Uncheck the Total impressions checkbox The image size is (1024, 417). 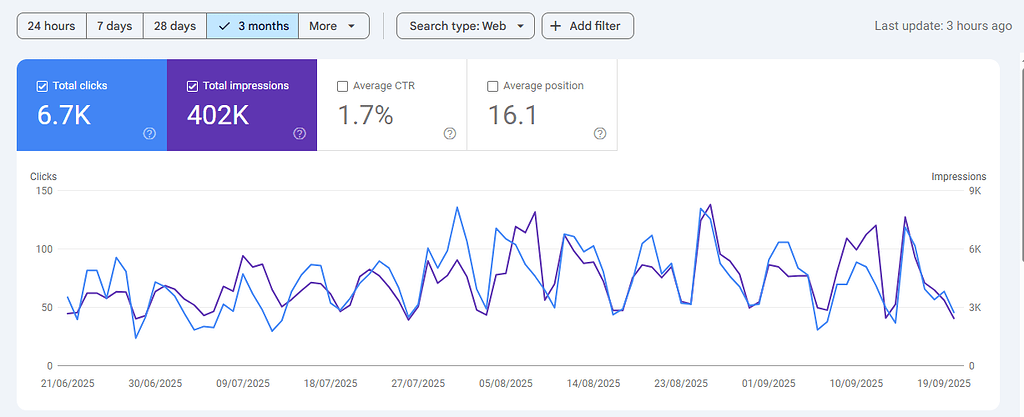[192, 86]
